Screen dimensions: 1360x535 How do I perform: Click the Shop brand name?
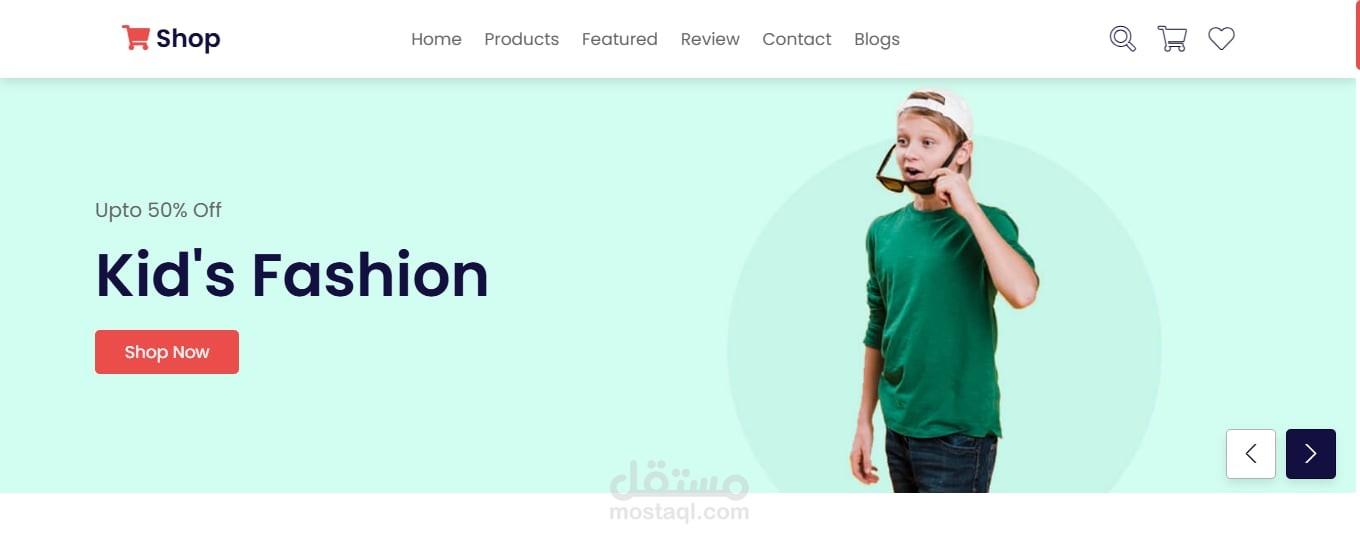pos(188,39)
